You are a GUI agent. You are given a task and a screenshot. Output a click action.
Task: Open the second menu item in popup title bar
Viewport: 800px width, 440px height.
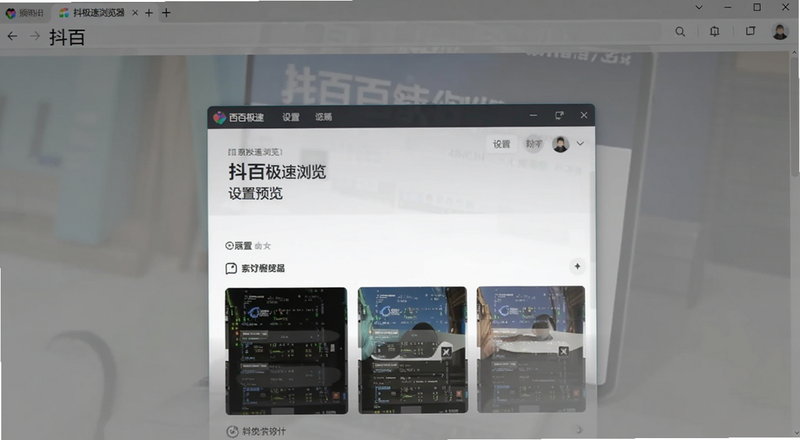coord(323,117)
